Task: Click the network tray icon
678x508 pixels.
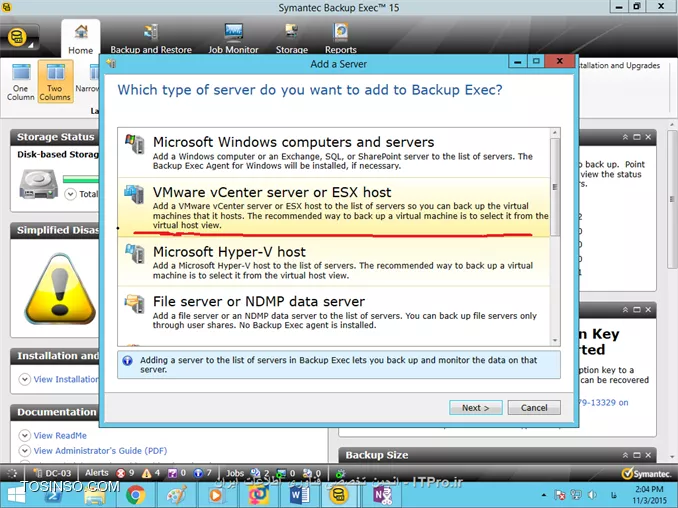Action: [x=576, y=495]
